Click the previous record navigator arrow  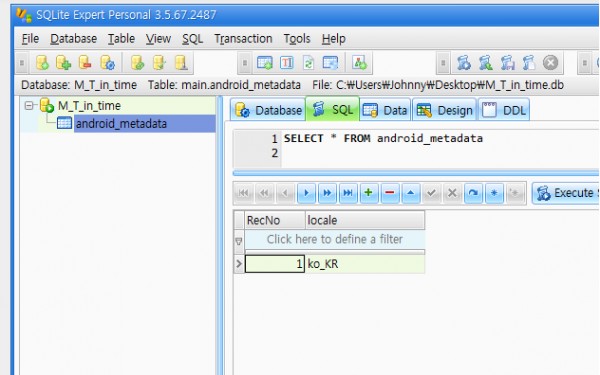point(285,193)
